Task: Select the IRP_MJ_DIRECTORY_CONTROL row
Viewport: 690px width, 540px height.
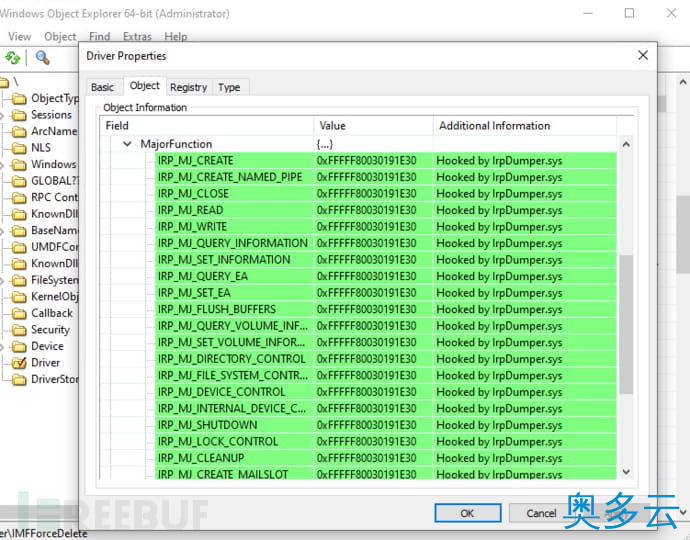Action: click(x=385, y=359)
